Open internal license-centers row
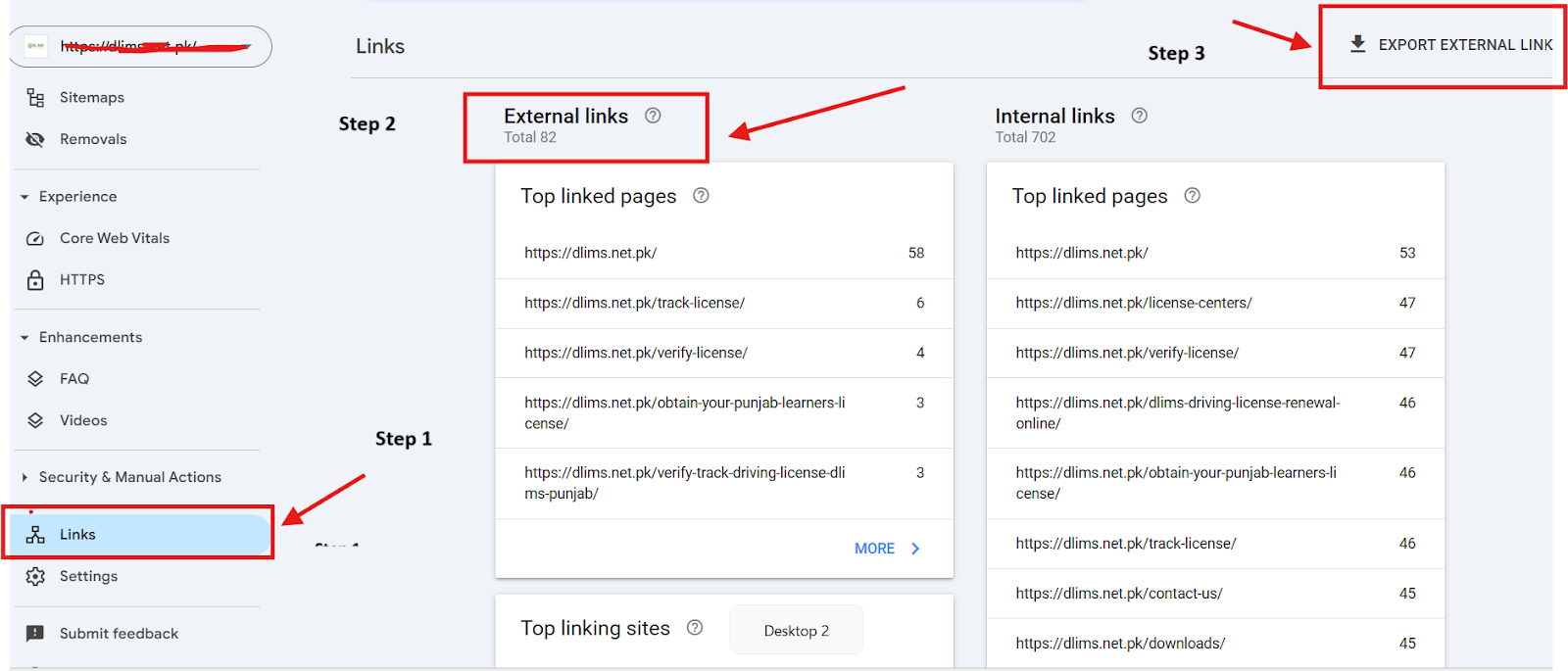Screen dimensions: 1568x671 (1215, 303)
